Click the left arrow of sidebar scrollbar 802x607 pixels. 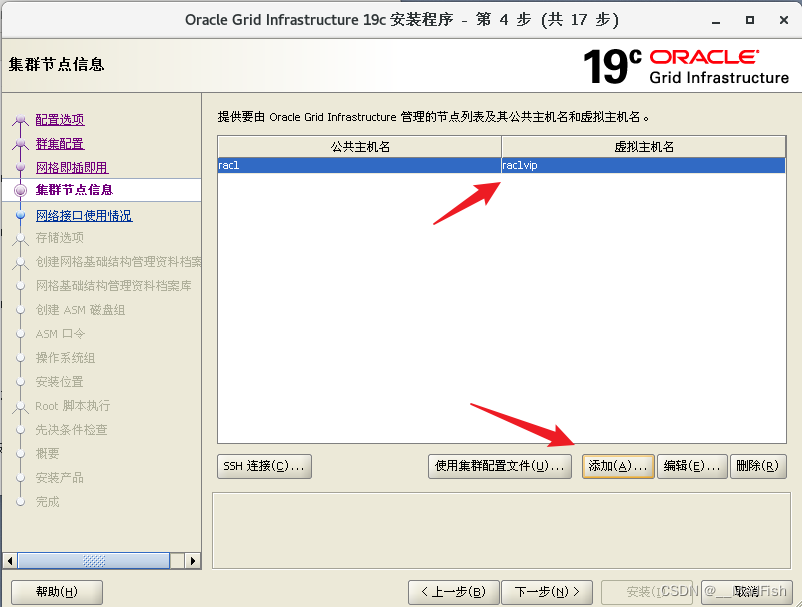click(10, 561)
